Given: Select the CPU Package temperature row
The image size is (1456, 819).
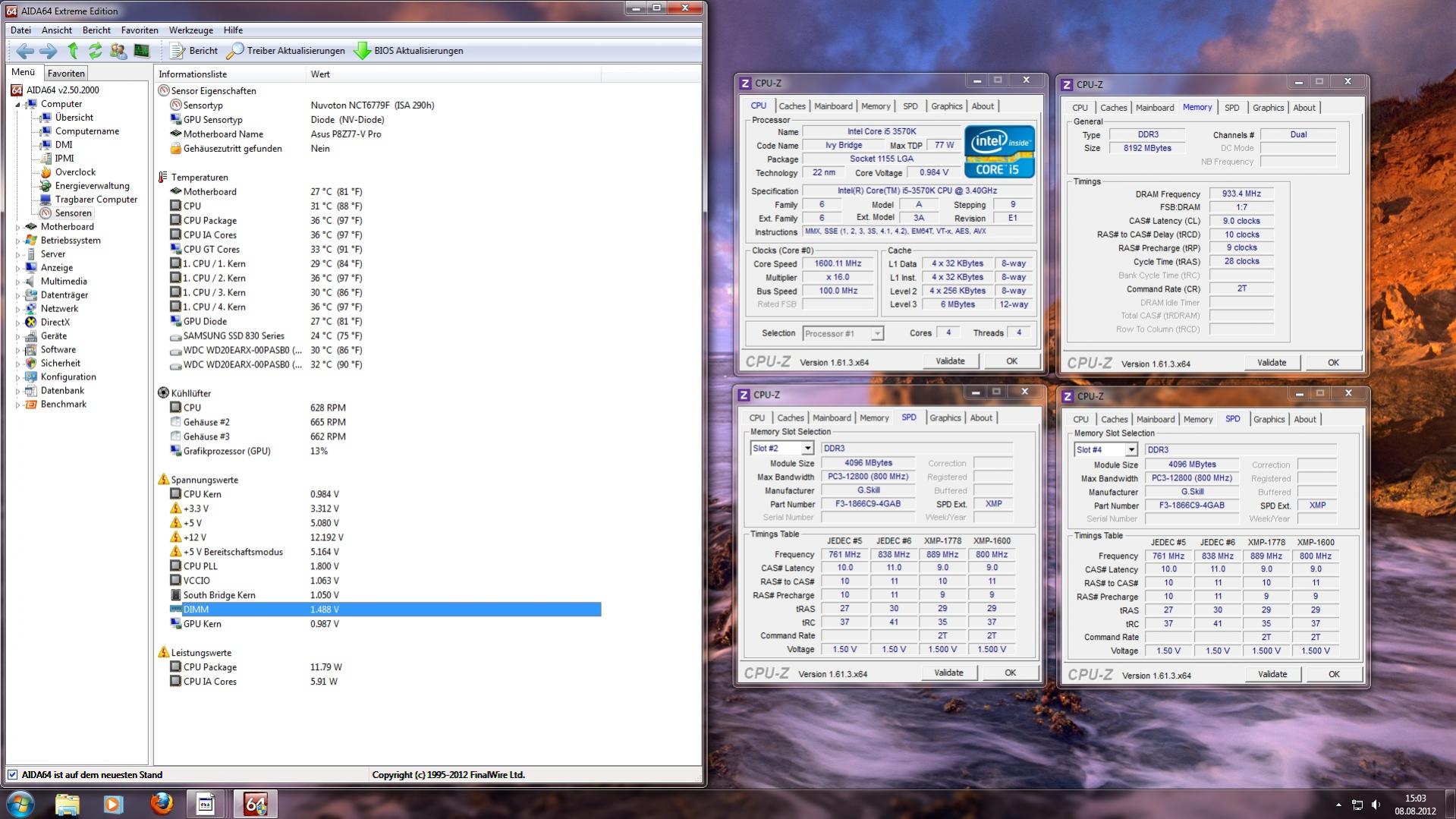Looking at the screenshot, I should coord(385,221).
